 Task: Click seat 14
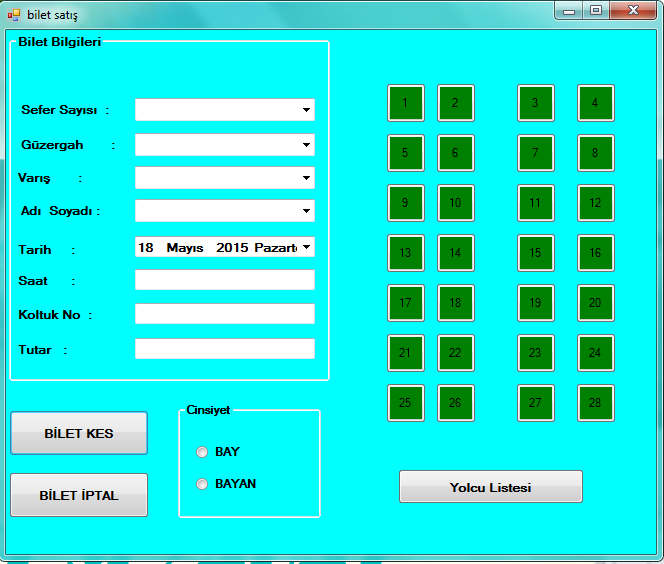456,253
